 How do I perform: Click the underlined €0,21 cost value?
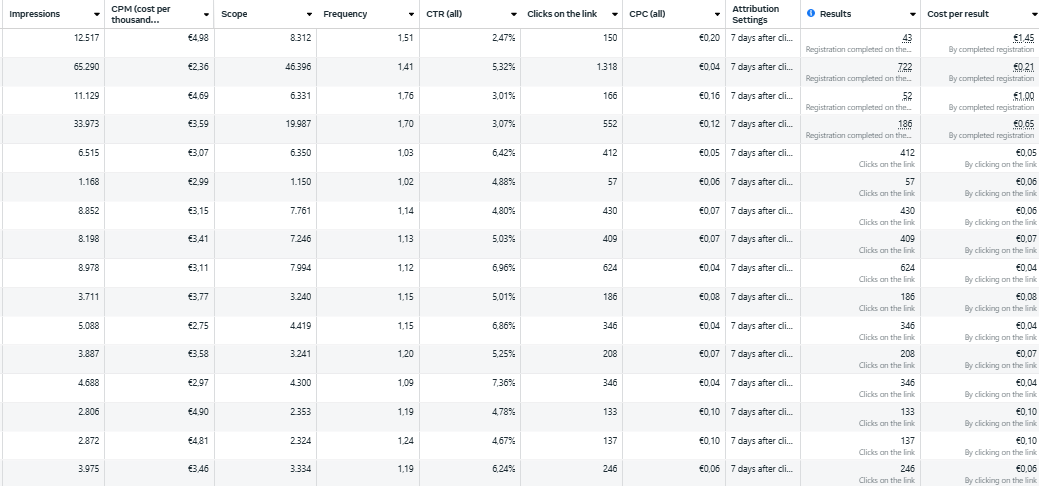(x=1023, y=66)
